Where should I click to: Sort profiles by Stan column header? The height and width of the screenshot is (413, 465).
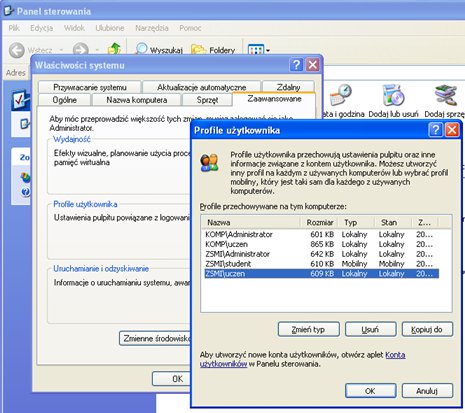coord(392,222)
